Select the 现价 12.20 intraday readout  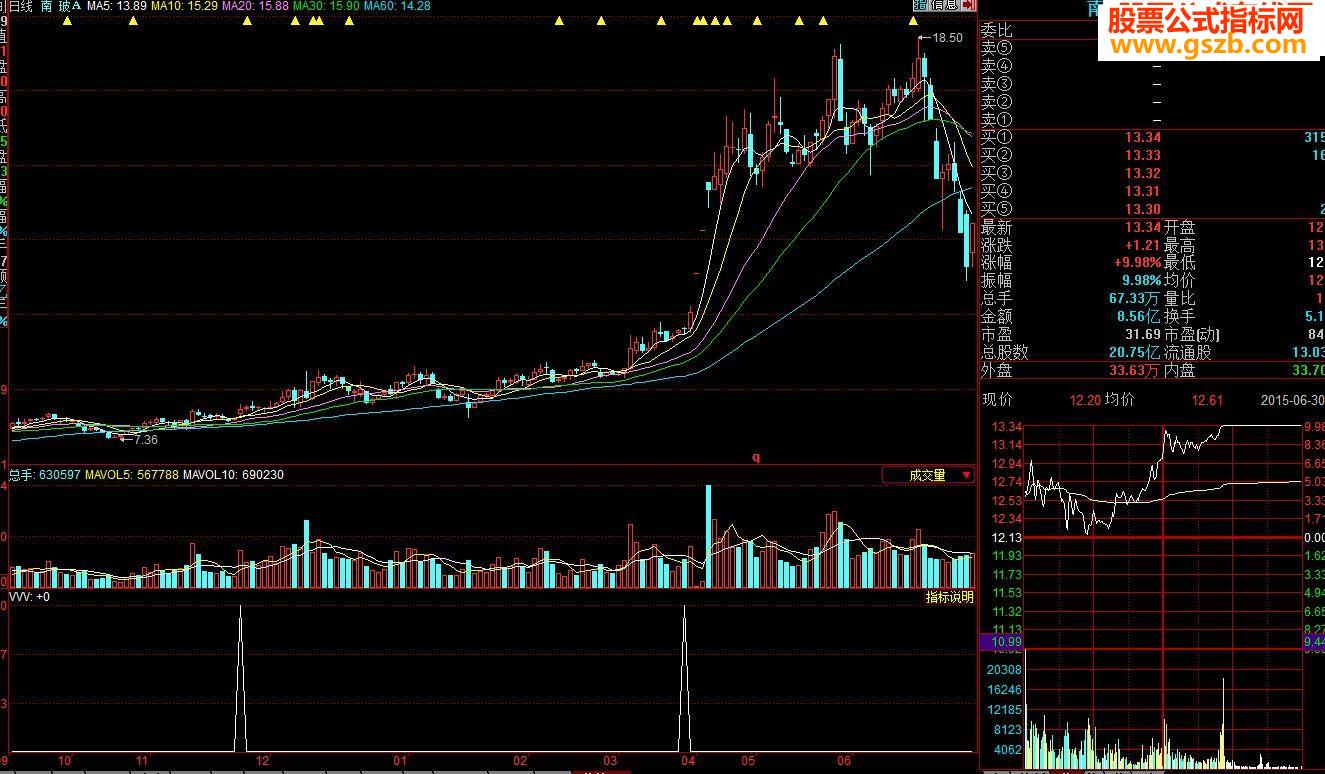click(x=1041, y=400)
